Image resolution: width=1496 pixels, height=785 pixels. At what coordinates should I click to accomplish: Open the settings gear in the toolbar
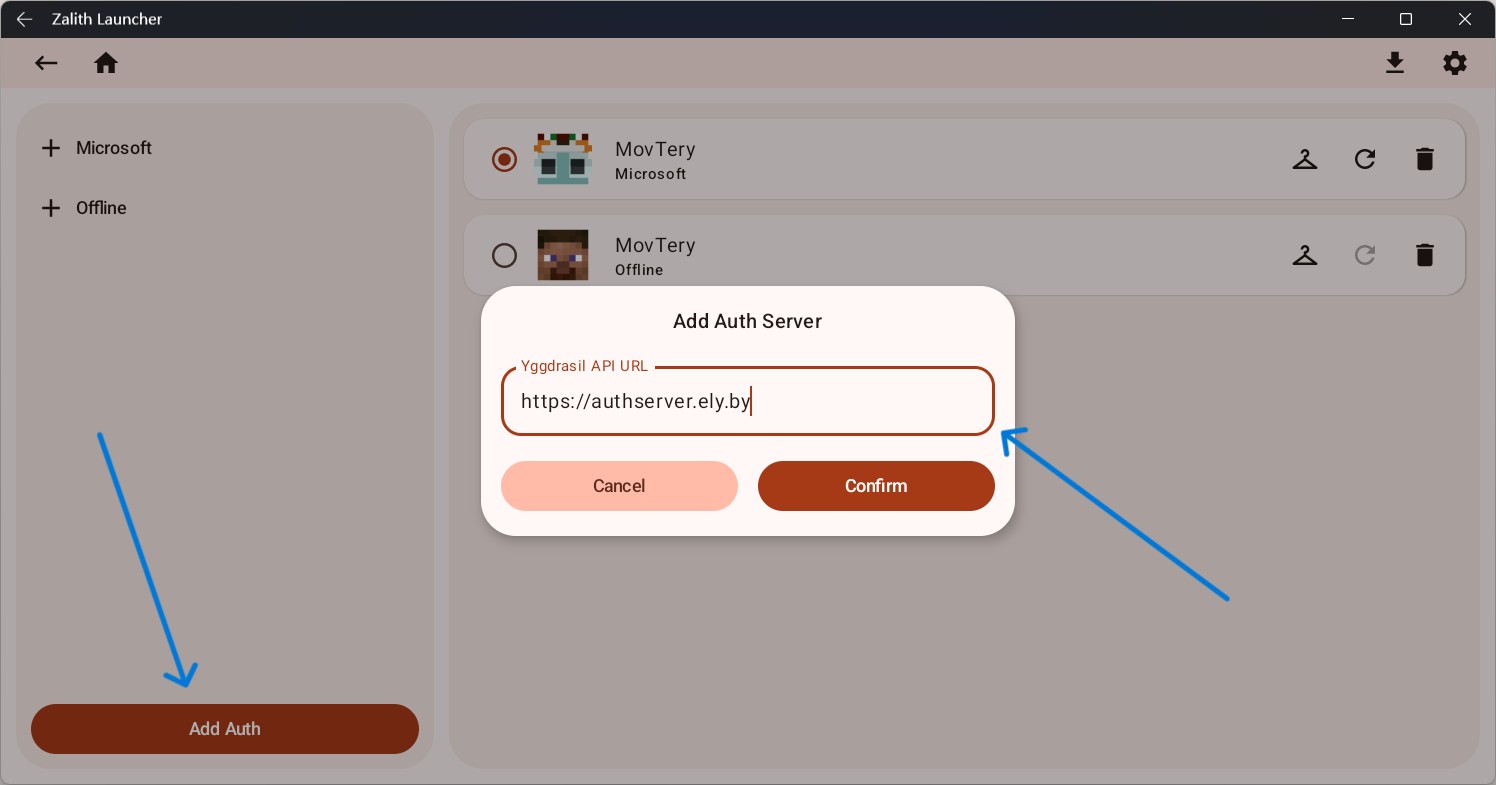tap(1454, 62)
